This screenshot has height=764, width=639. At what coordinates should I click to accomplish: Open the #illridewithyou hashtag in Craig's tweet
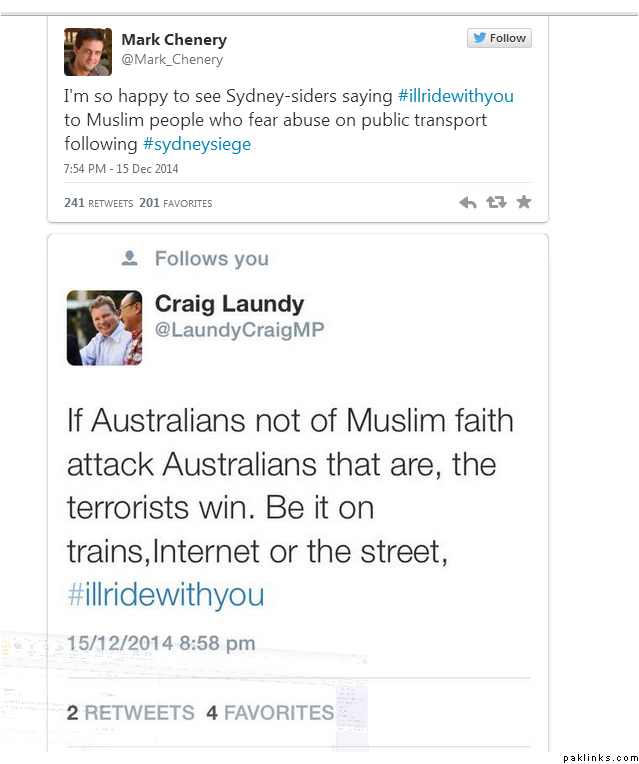tap(166, 595)
